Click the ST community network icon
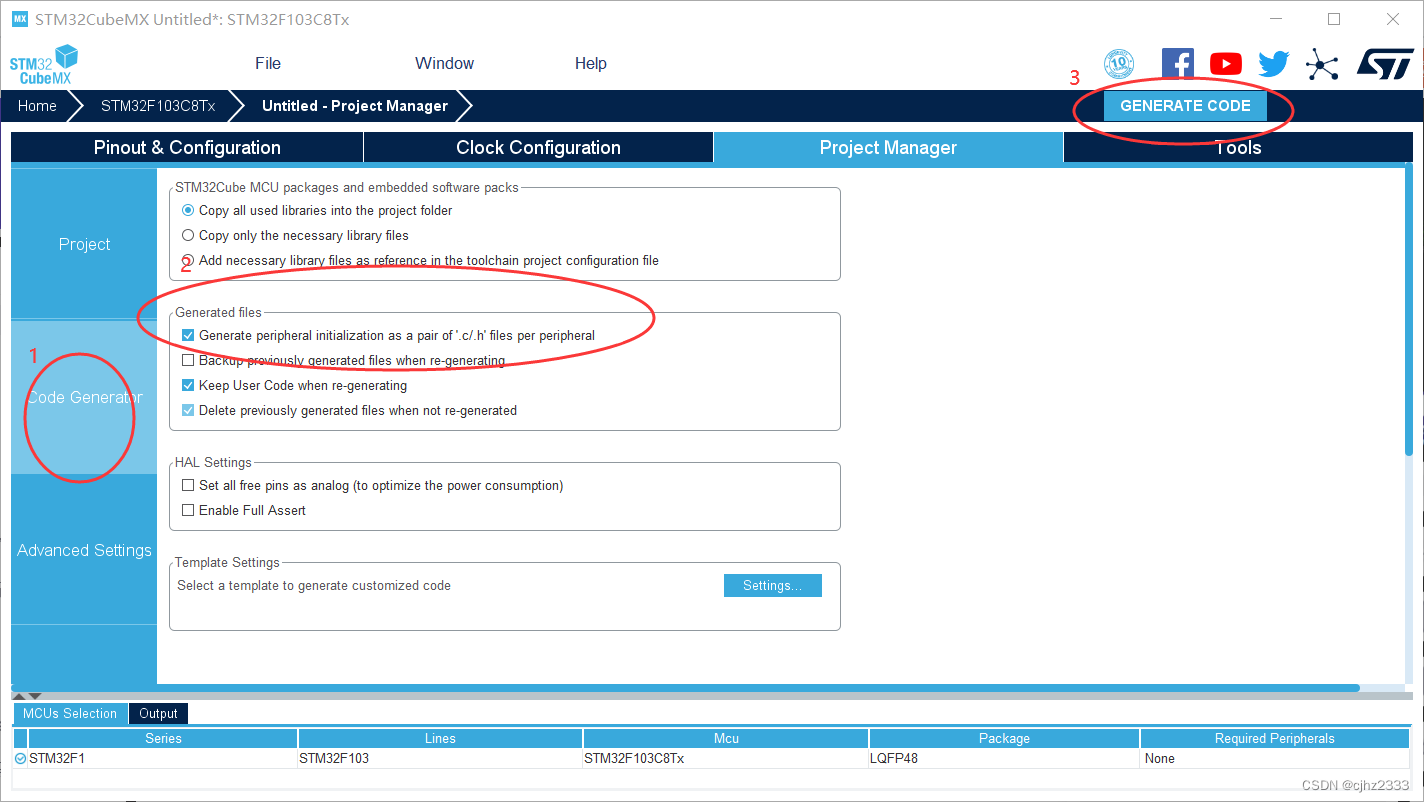This screenshot has width=1424, height=802. coord(1322,65)
